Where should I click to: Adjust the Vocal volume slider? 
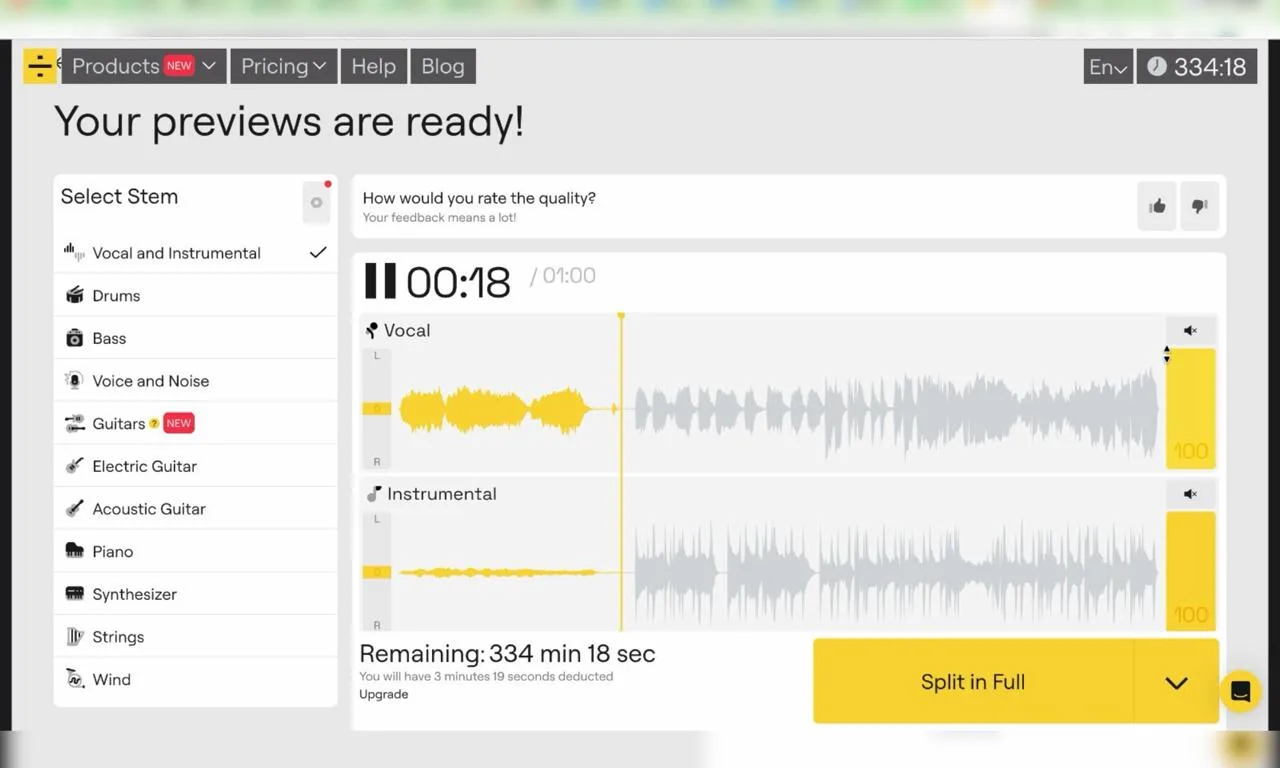coord(1190,408)
